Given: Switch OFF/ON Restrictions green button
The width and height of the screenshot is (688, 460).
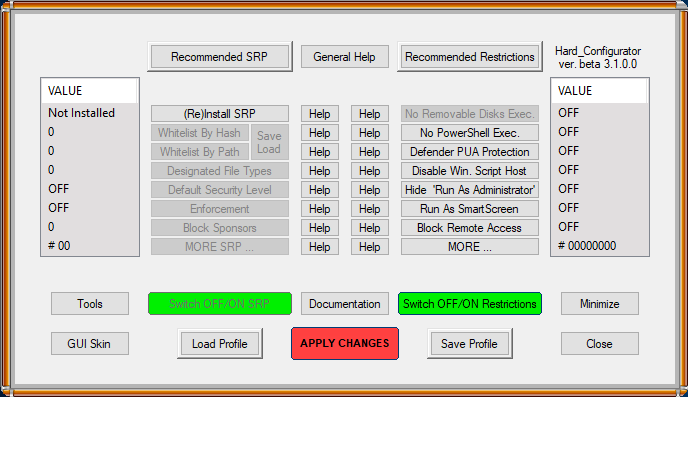Looking at the screenshot, I should pos(469,304).
